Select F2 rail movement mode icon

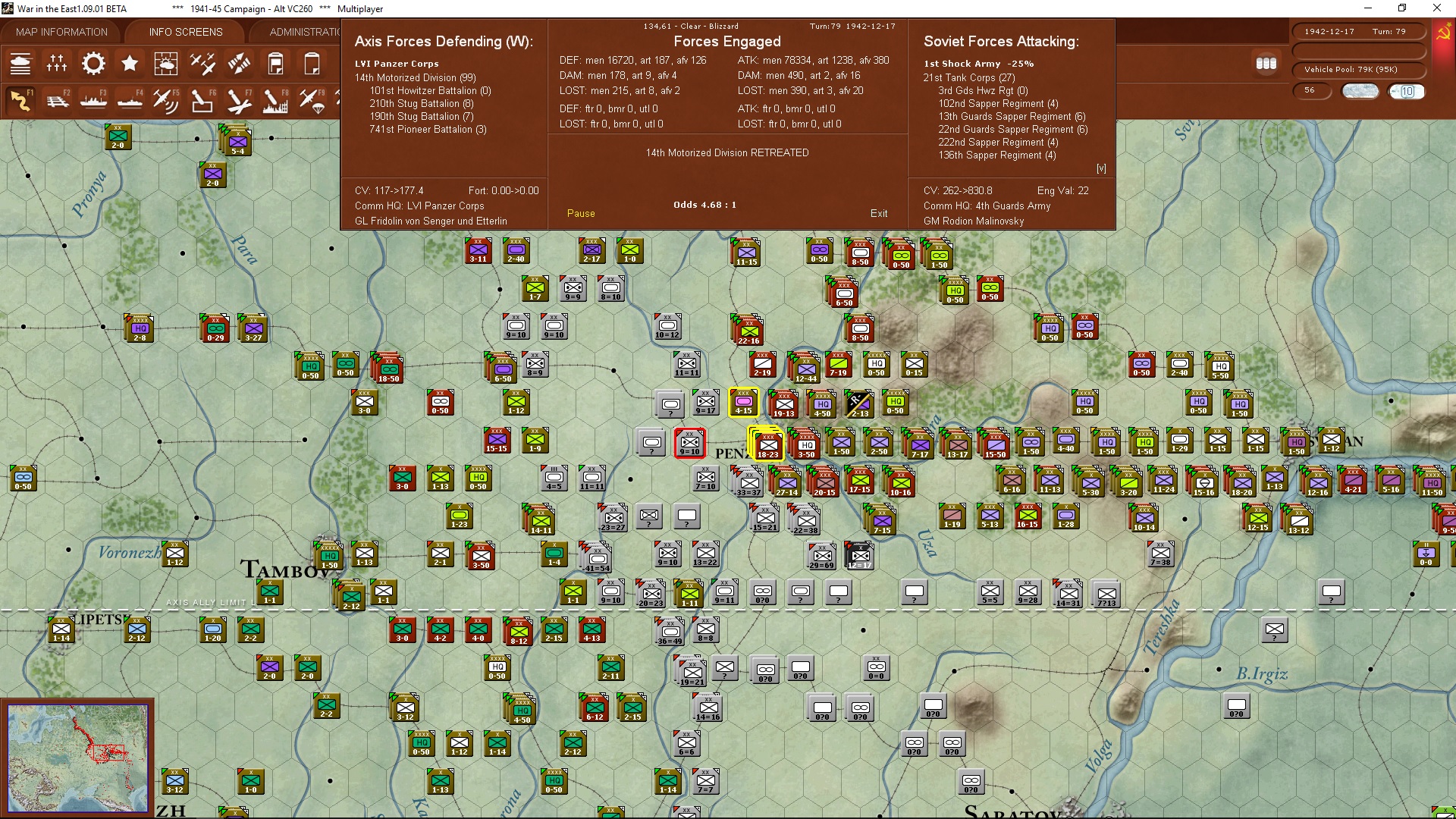(x=57, y=100)
